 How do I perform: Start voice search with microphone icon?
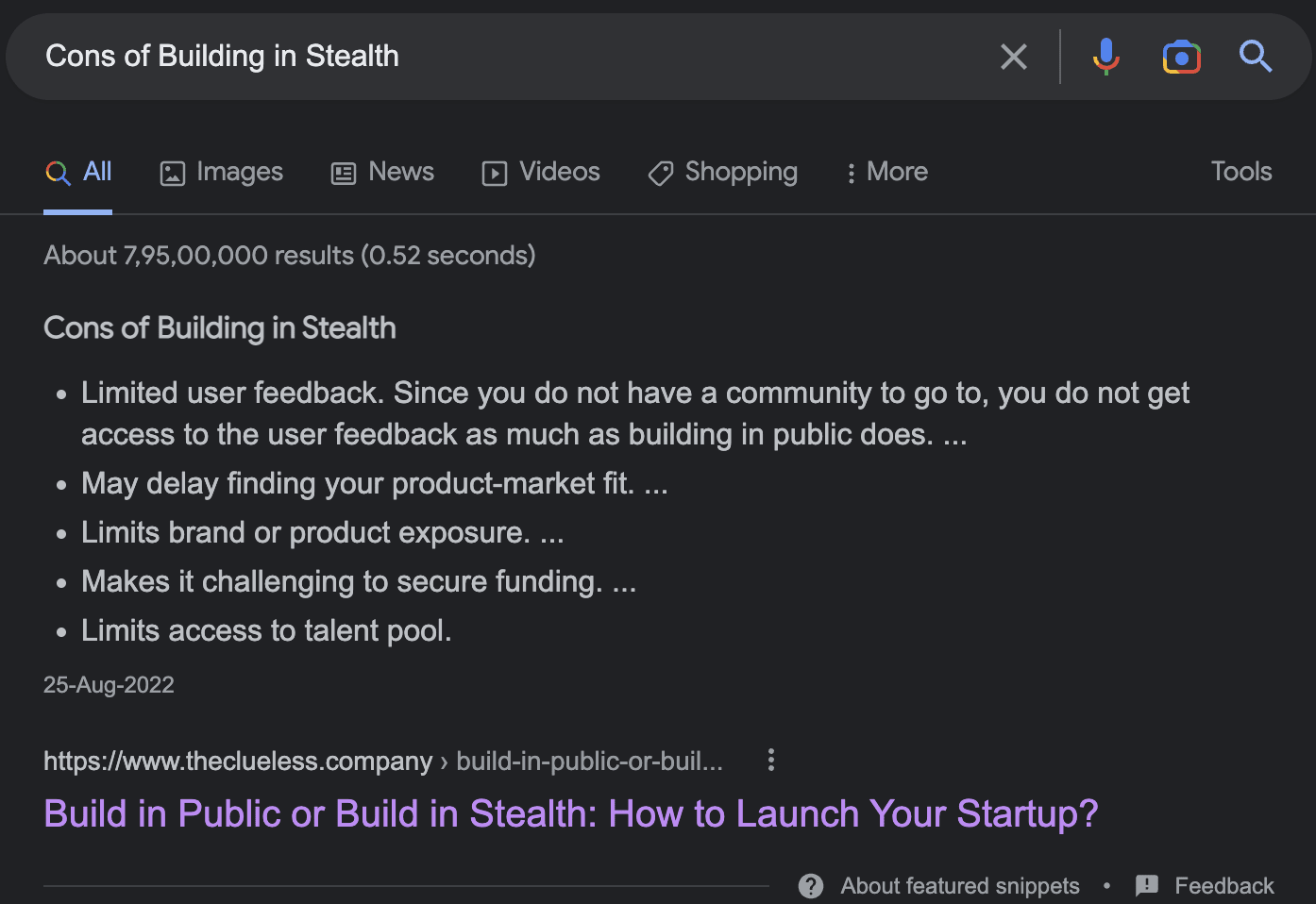click(1105, 57)
